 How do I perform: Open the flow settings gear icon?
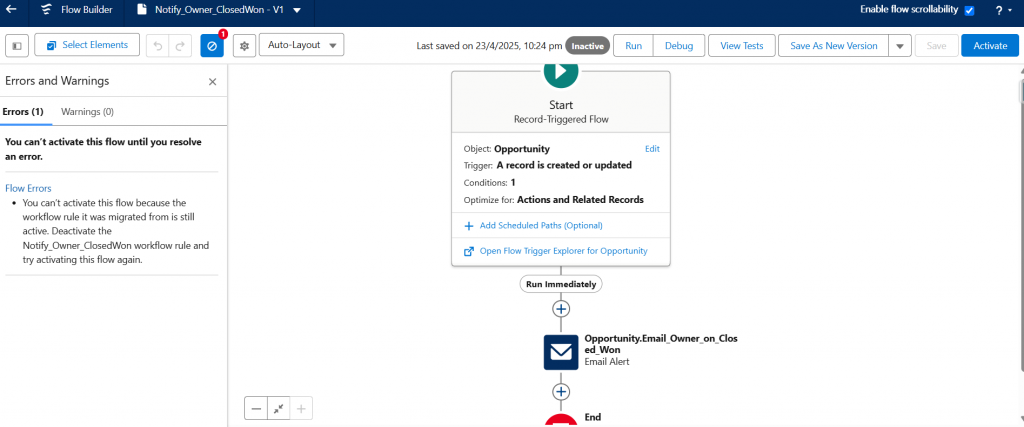coord(244,46)
